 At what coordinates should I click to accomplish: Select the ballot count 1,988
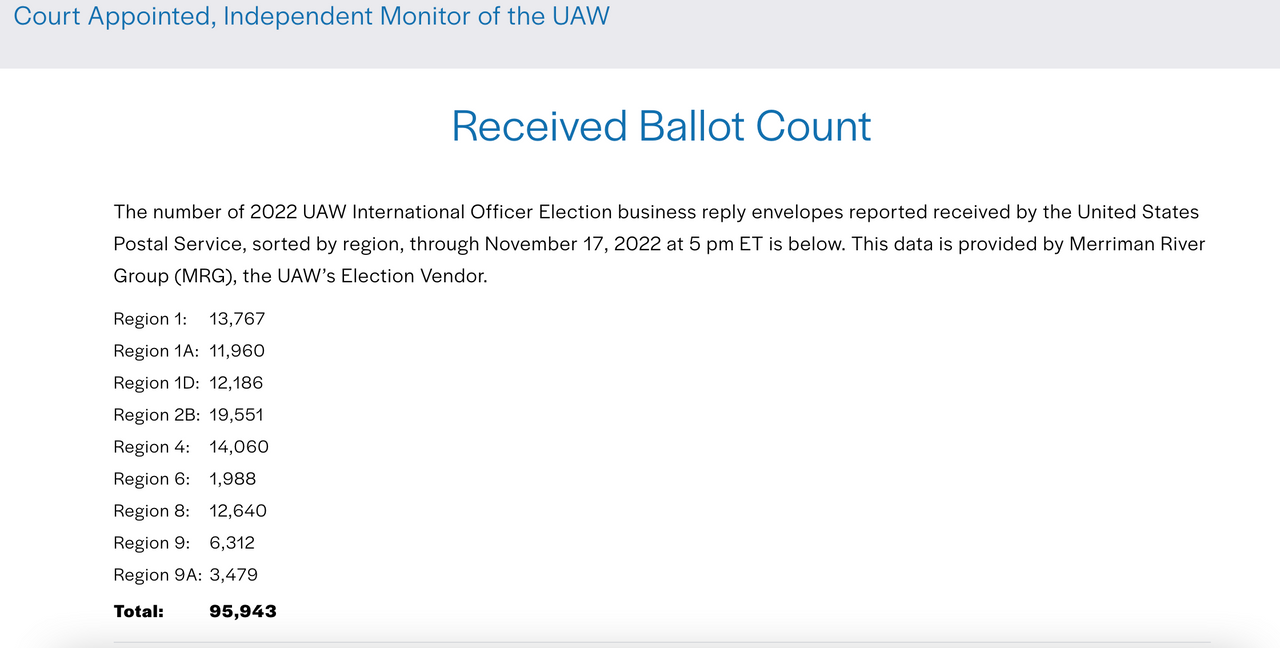[233, 479]
